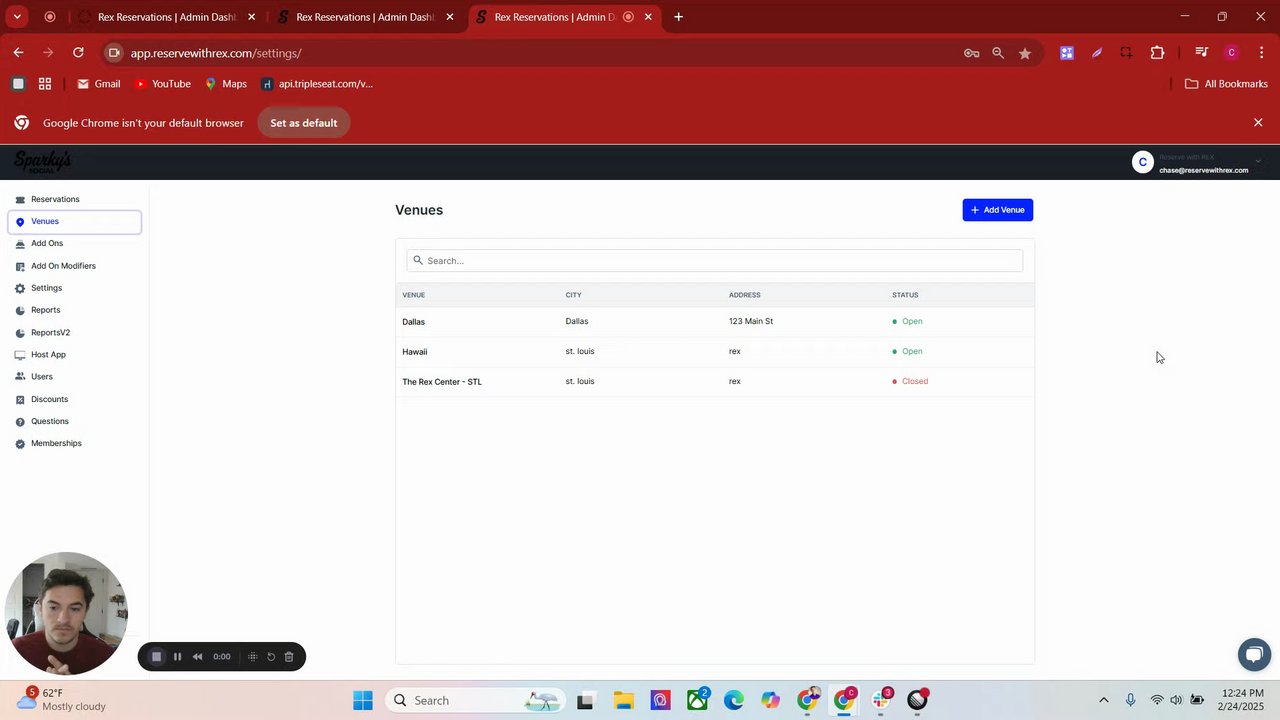1280x720 pixels.
Task: Expand the tab search dropdown arrow
Action: tap(17, 17)
